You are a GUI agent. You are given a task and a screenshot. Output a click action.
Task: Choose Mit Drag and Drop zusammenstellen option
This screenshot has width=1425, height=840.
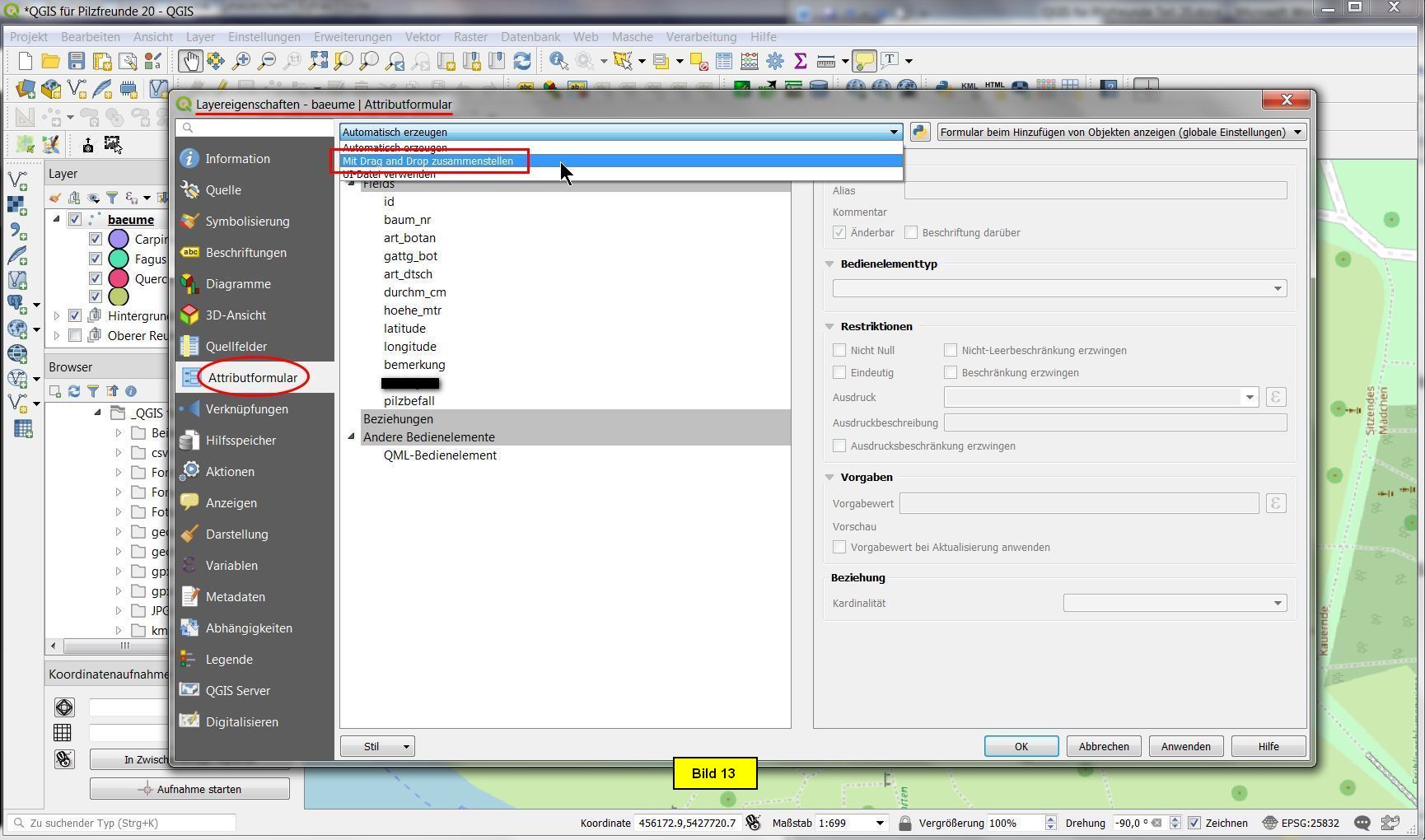tap(428, 161)
